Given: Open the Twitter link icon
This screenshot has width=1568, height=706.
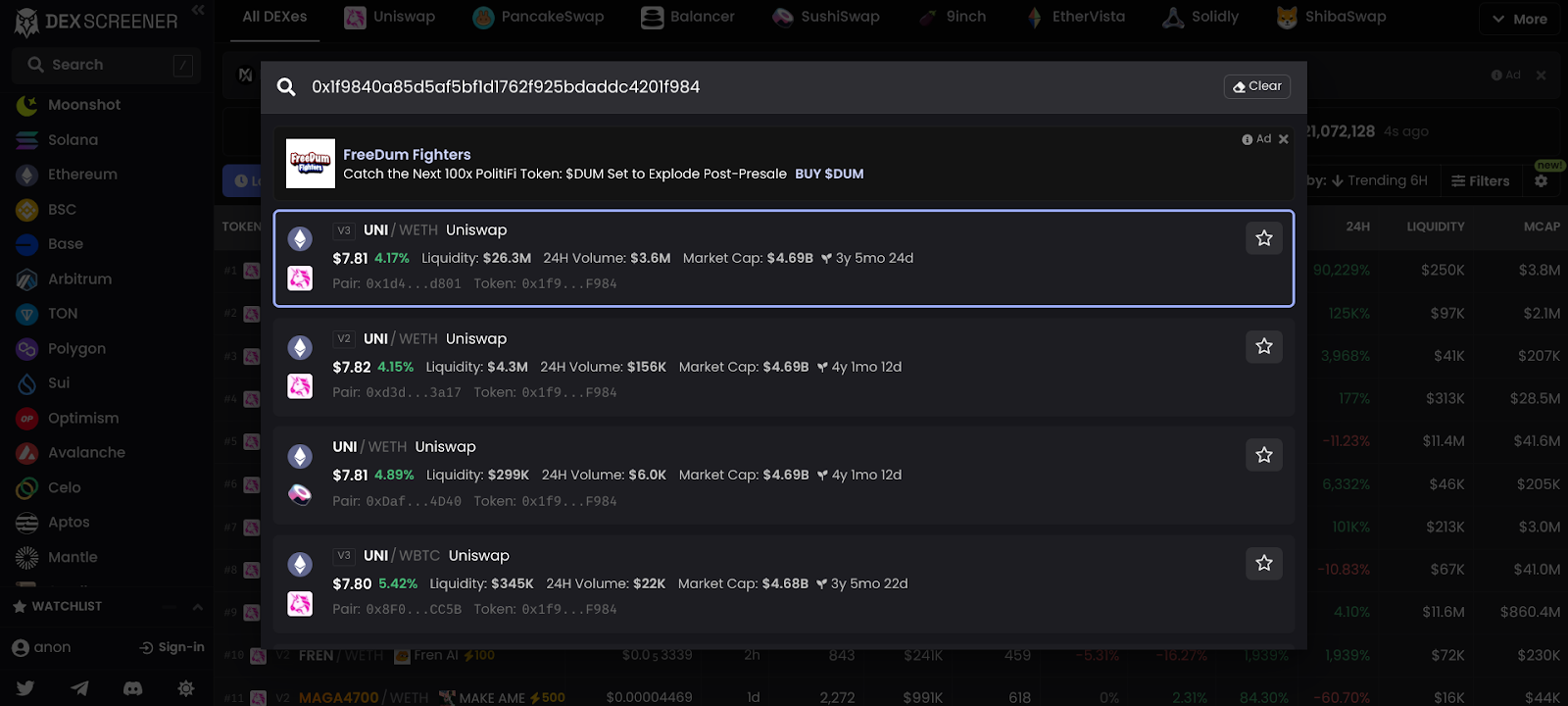Looking at the screenshot, I should [x=25, y=688].
